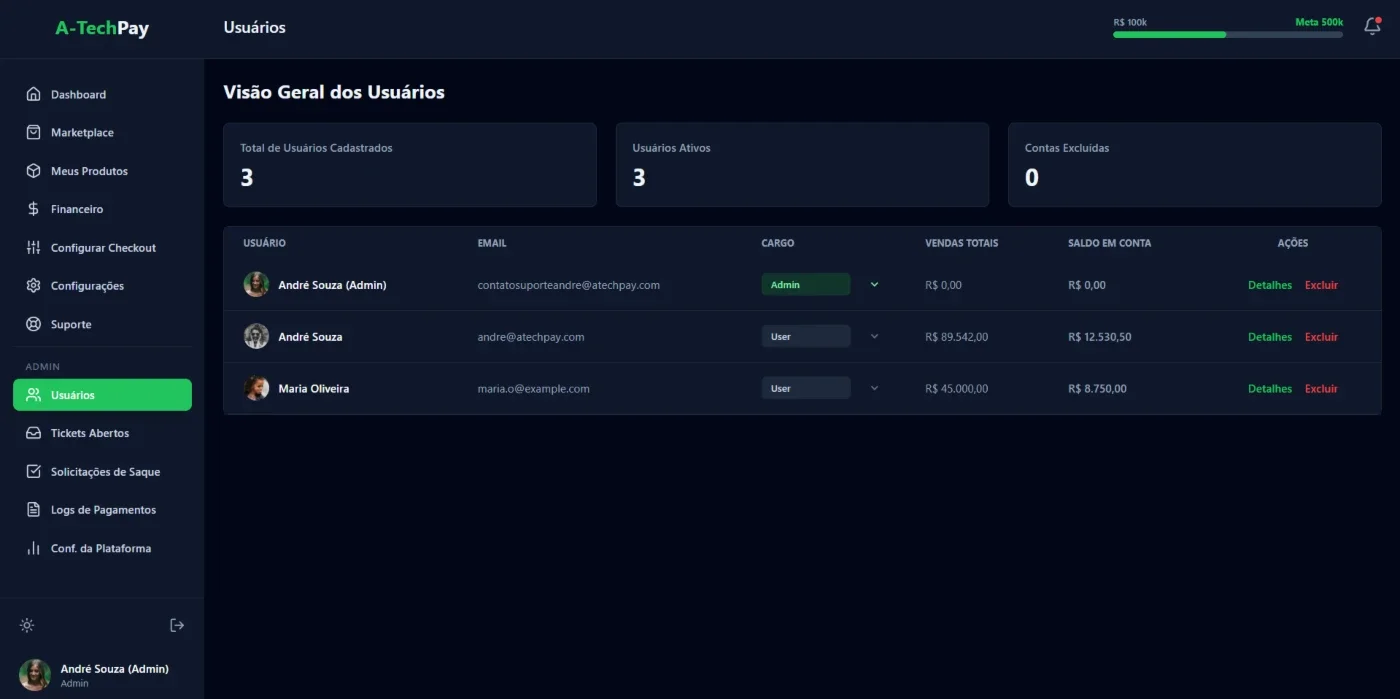This screenshot has width=1400, height=699.
Task: Click the Conf. da Plataforma chart icon
Action: click(x=33, y=548)
